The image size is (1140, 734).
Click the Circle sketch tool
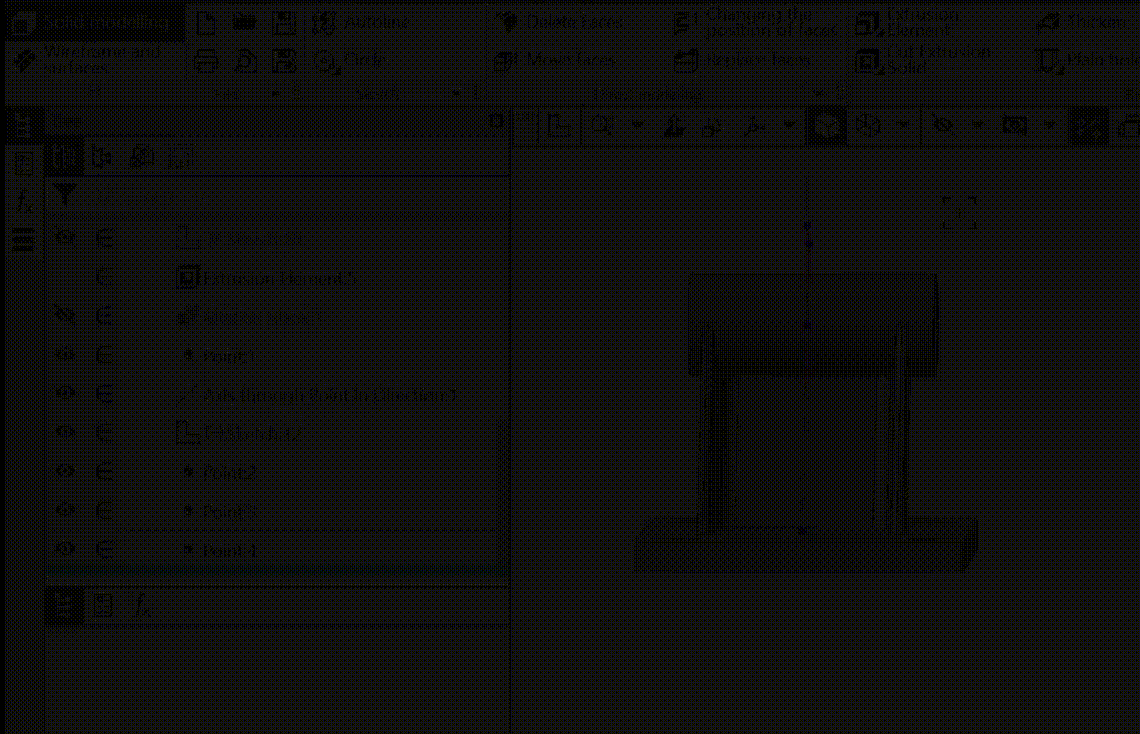[x=350, y=61]
